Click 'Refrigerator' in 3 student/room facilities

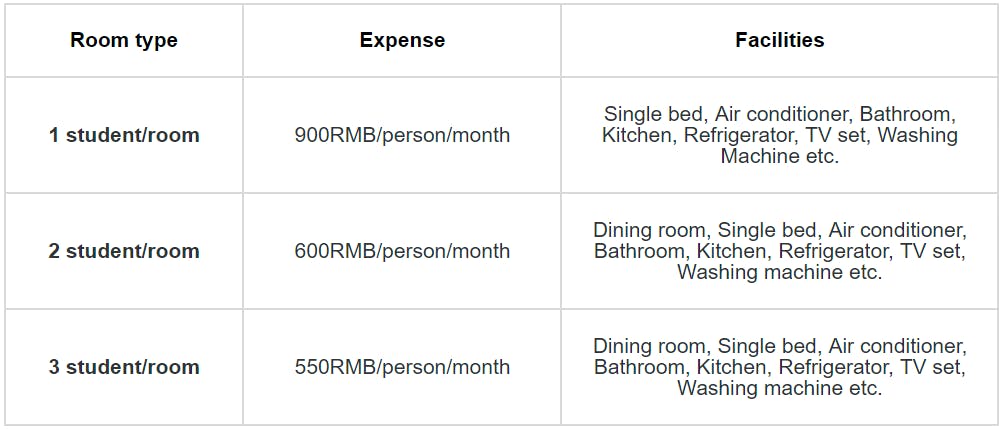(x=834, y=367)
